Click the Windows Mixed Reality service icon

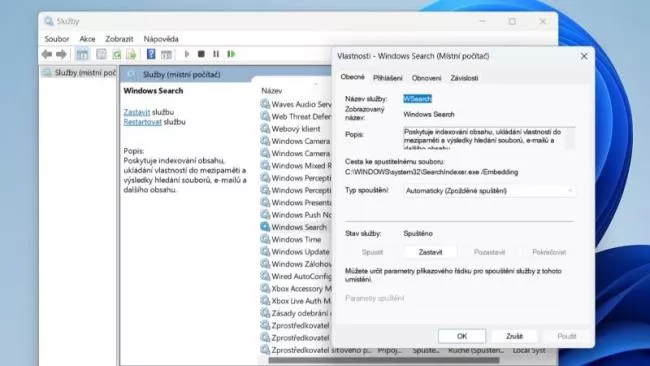pyautogui.click(x=265, y=165)
